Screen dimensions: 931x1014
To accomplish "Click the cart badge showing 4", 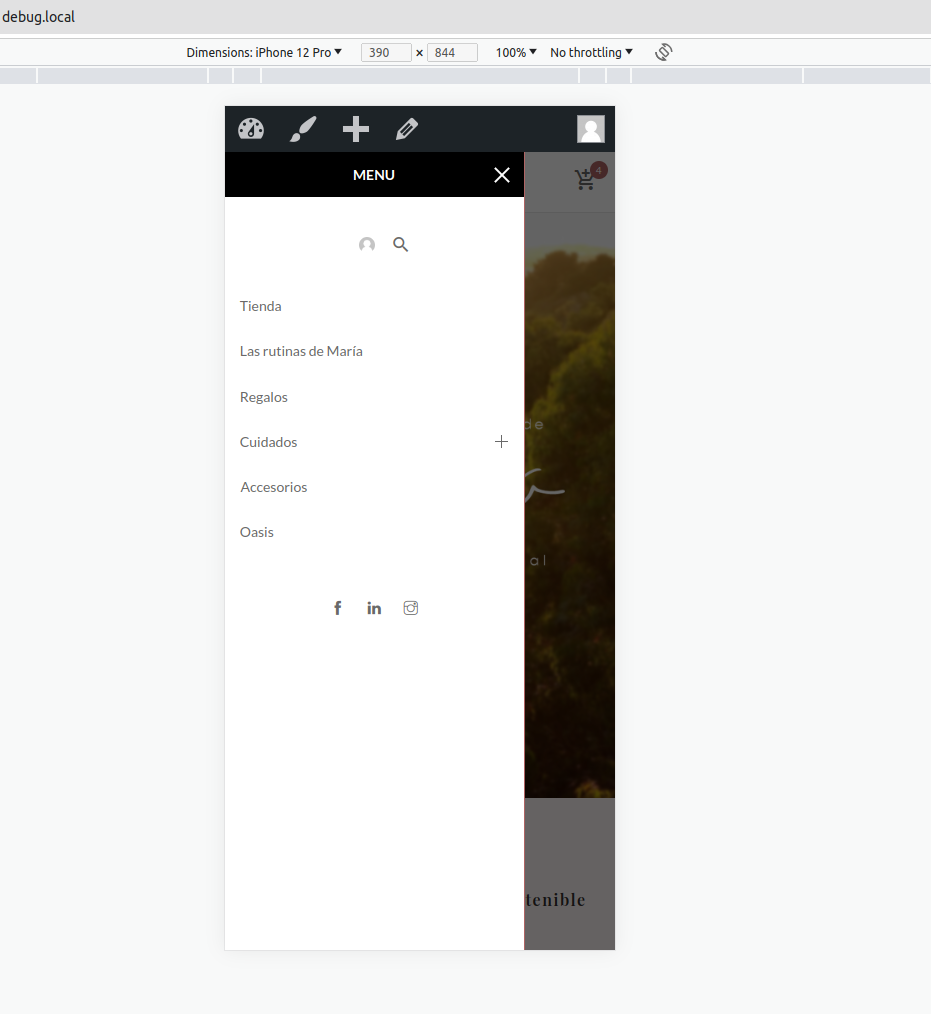I will click(x=599, y=170).
